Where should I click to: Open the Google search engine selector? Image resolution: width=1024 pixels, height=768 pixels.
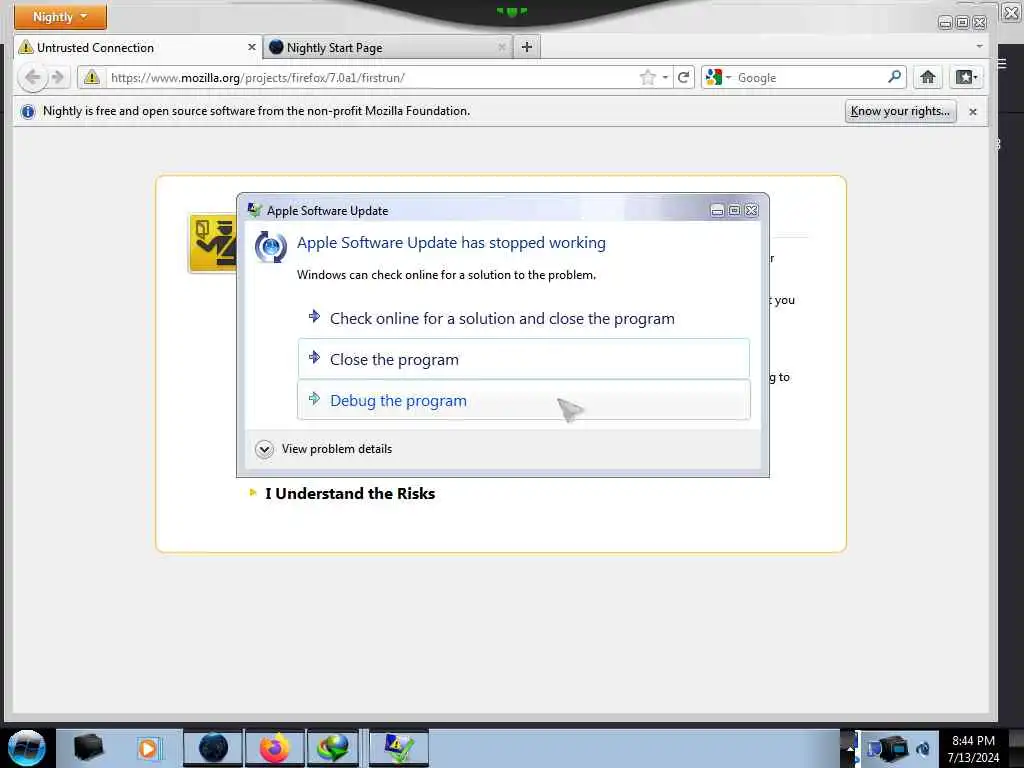(718, 78)
